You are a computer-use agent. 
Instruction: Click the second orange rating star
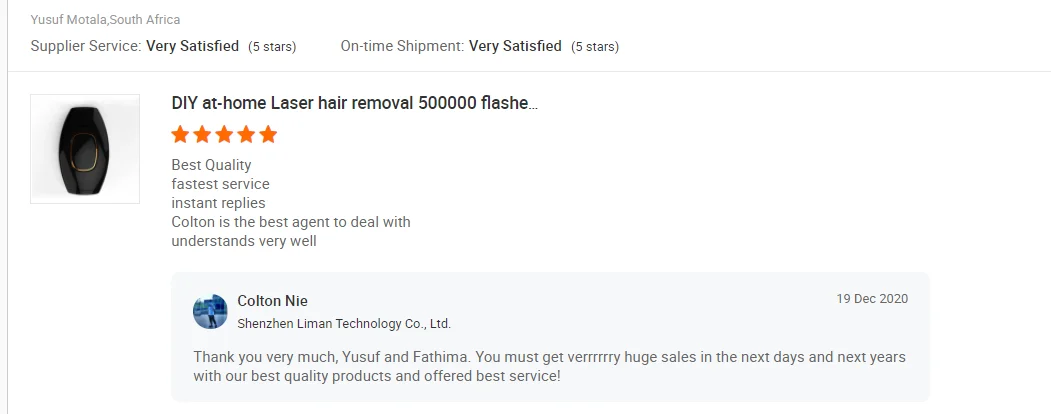coord(203,134)
